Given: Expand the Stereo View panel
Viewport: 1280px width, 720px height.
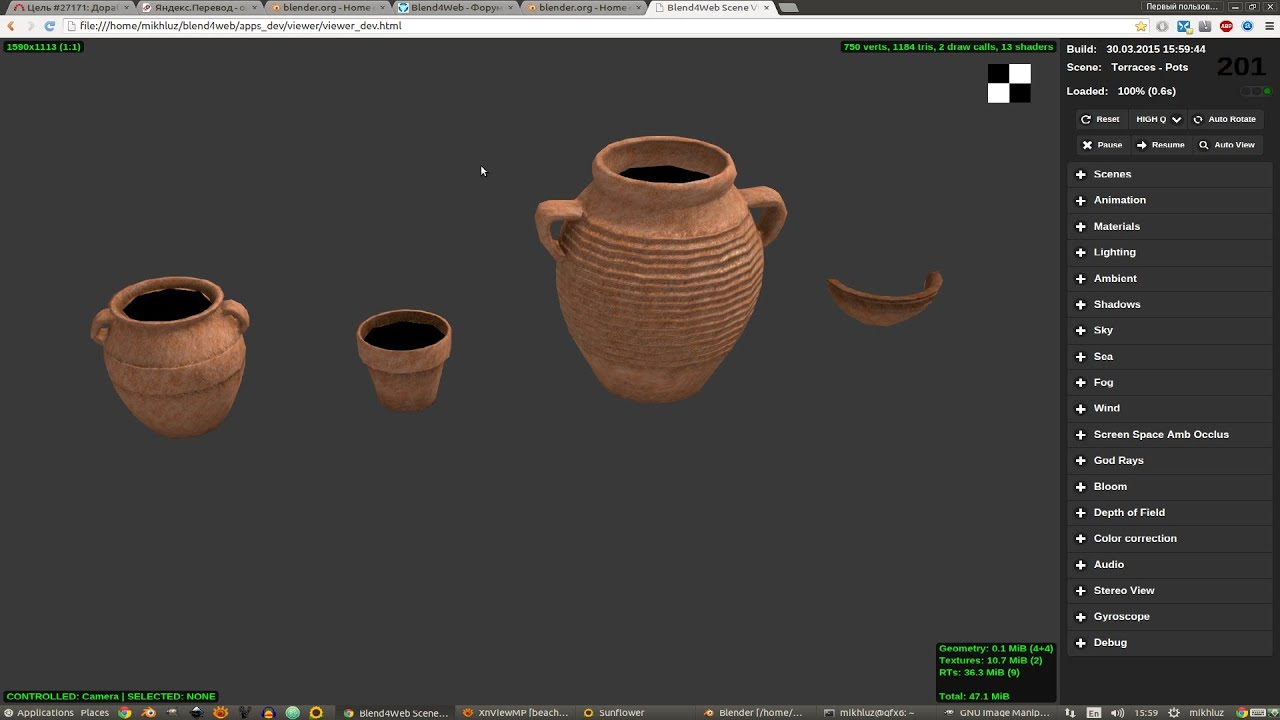Looking at the screenshot, I should pos(1169,590).
